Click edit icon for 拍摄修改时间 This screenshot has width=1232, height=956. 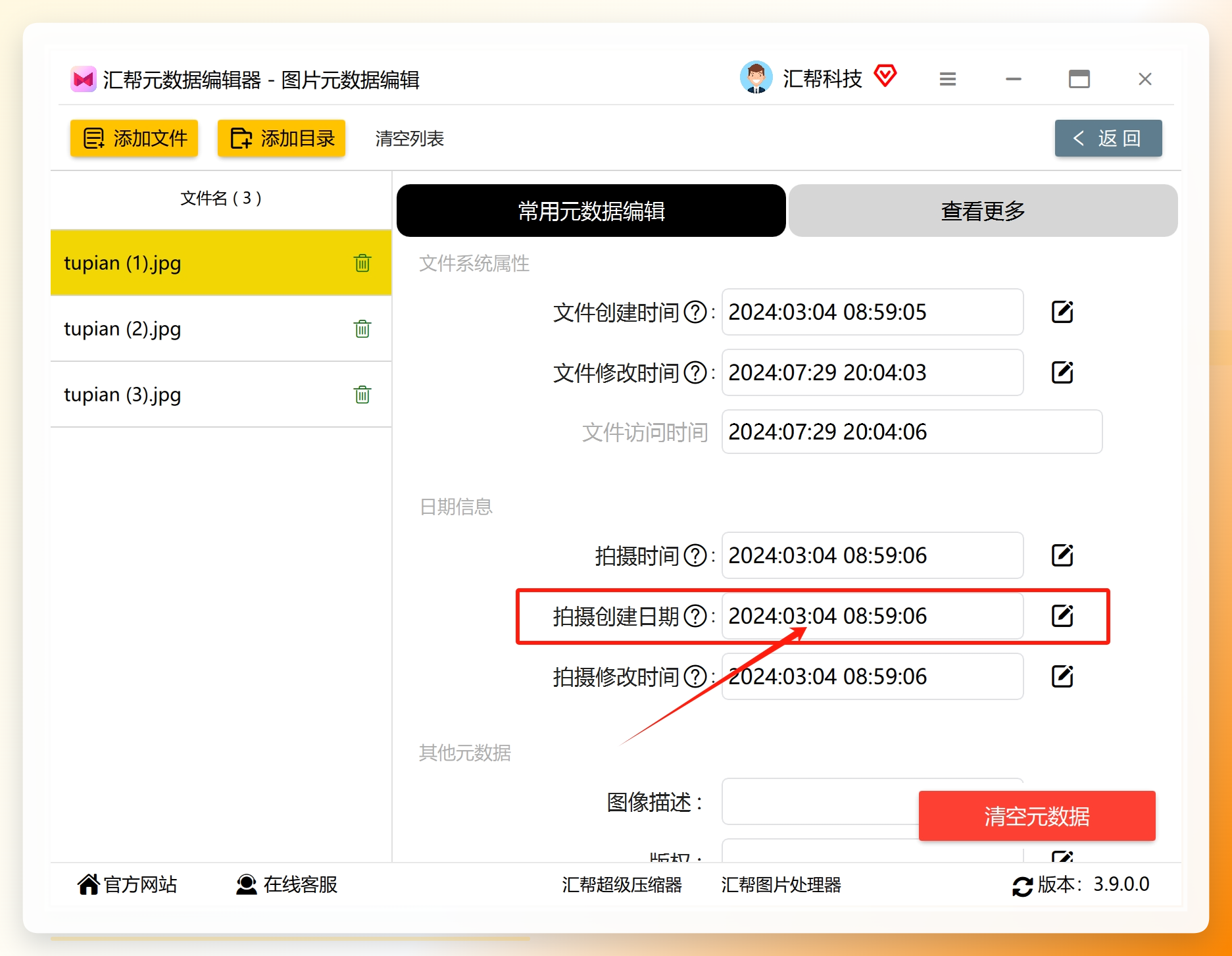coord(1062,676)
